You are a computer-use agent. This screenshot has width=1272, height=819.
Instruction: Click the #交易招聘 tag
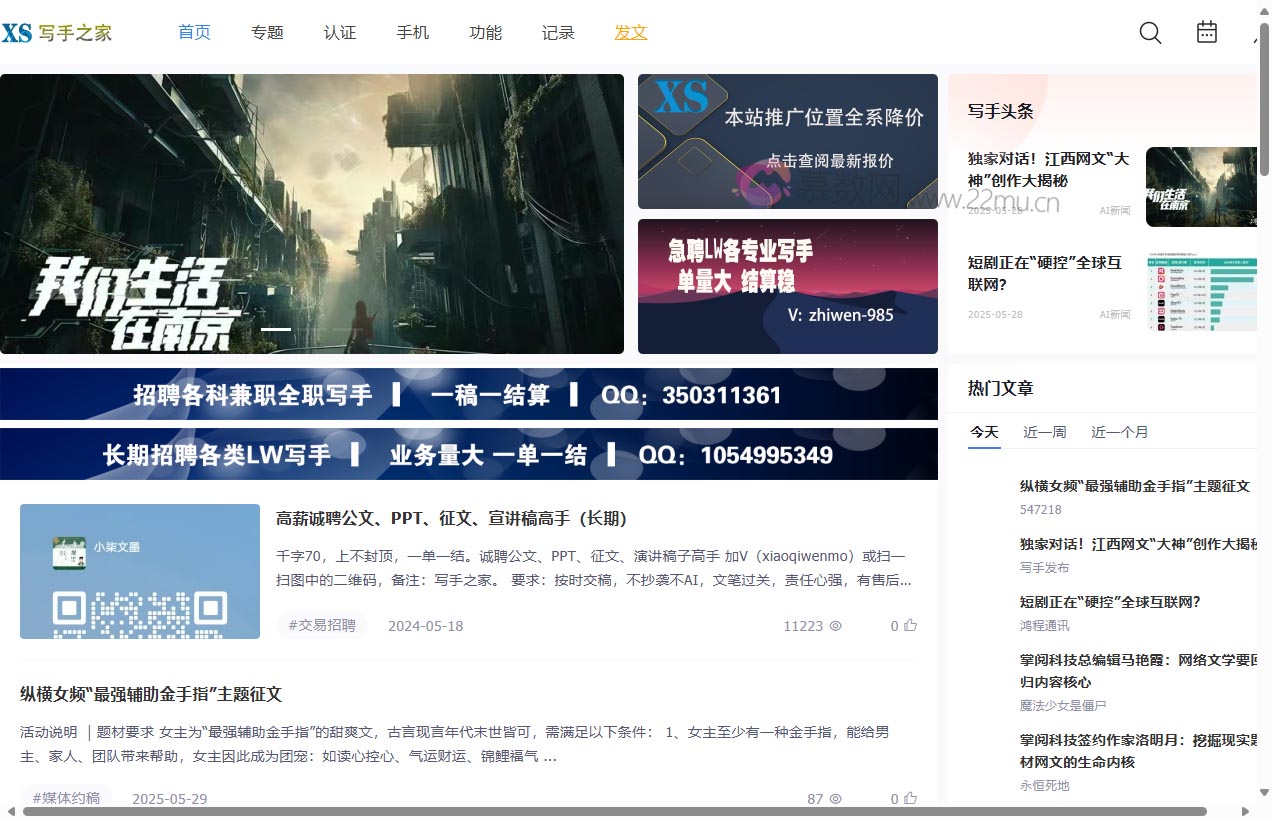(321, 624)
